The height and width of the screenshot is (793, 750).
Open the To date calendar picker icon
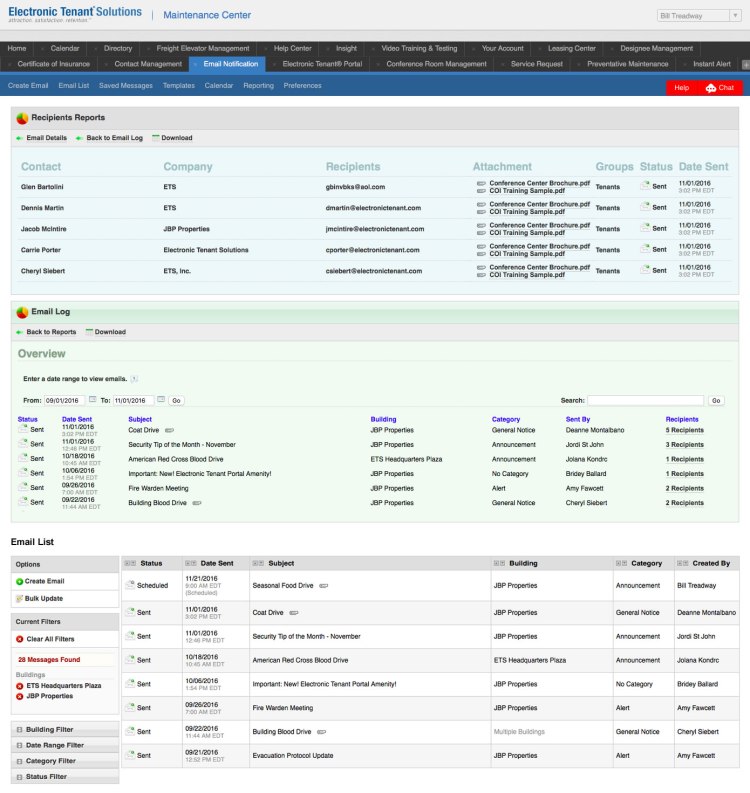click(x=161, y=400)
